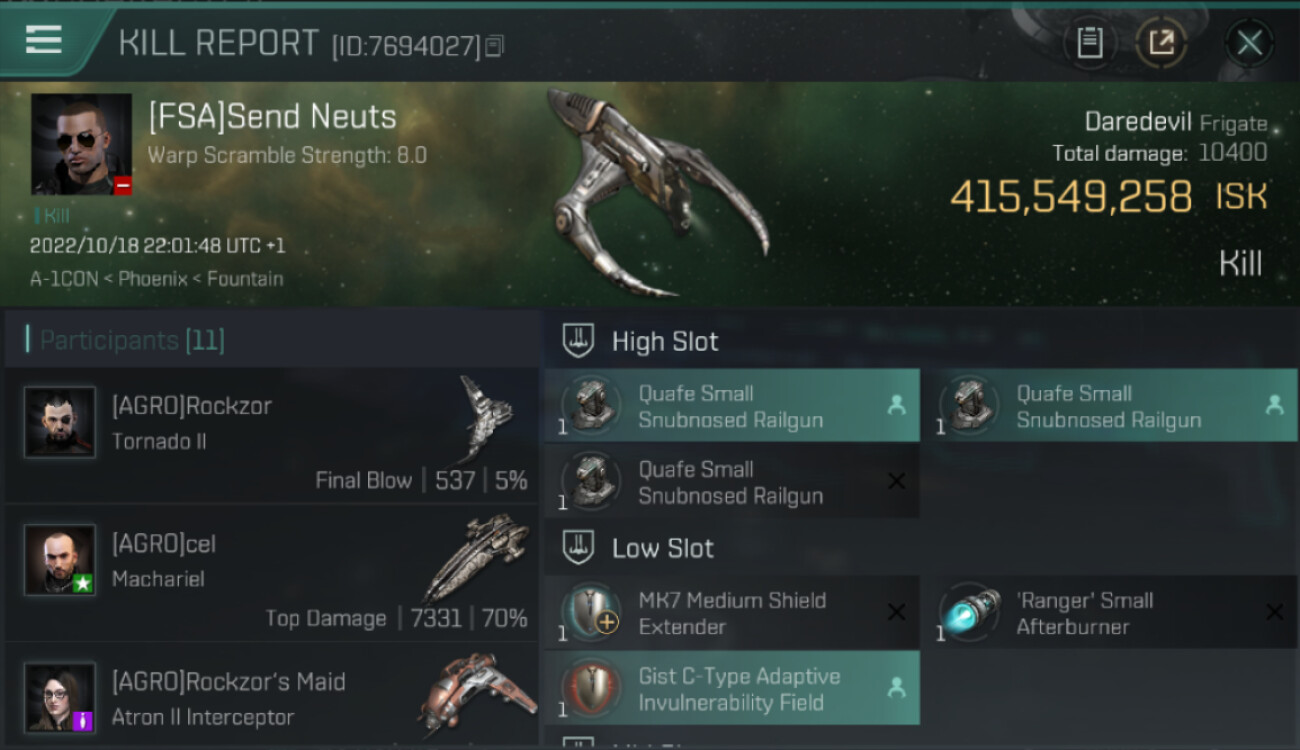
Task: Open the clipboard report icon
Action: [1089, 43]
